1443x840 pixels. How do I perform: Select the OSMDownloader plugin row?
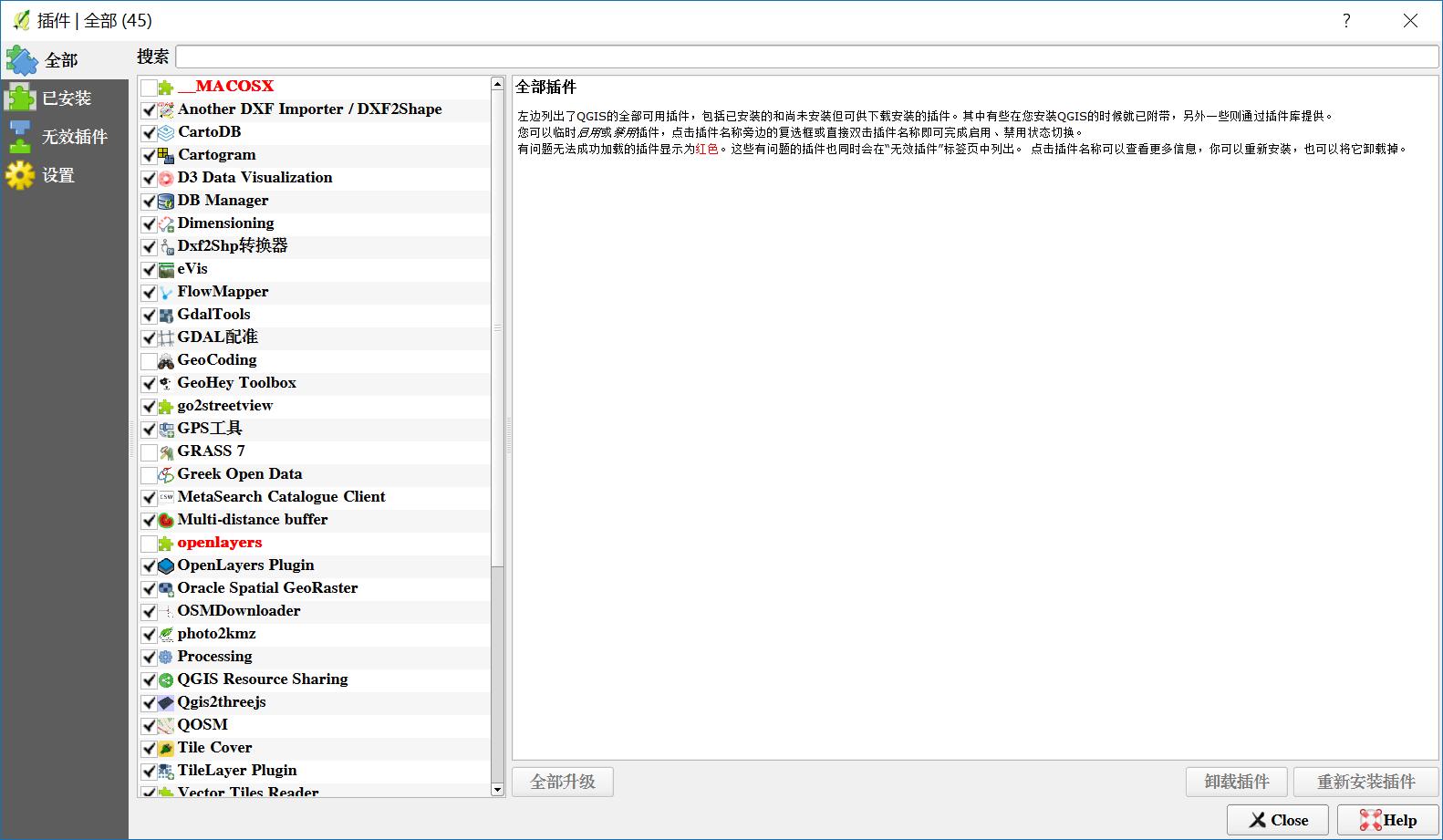(315, 612)
